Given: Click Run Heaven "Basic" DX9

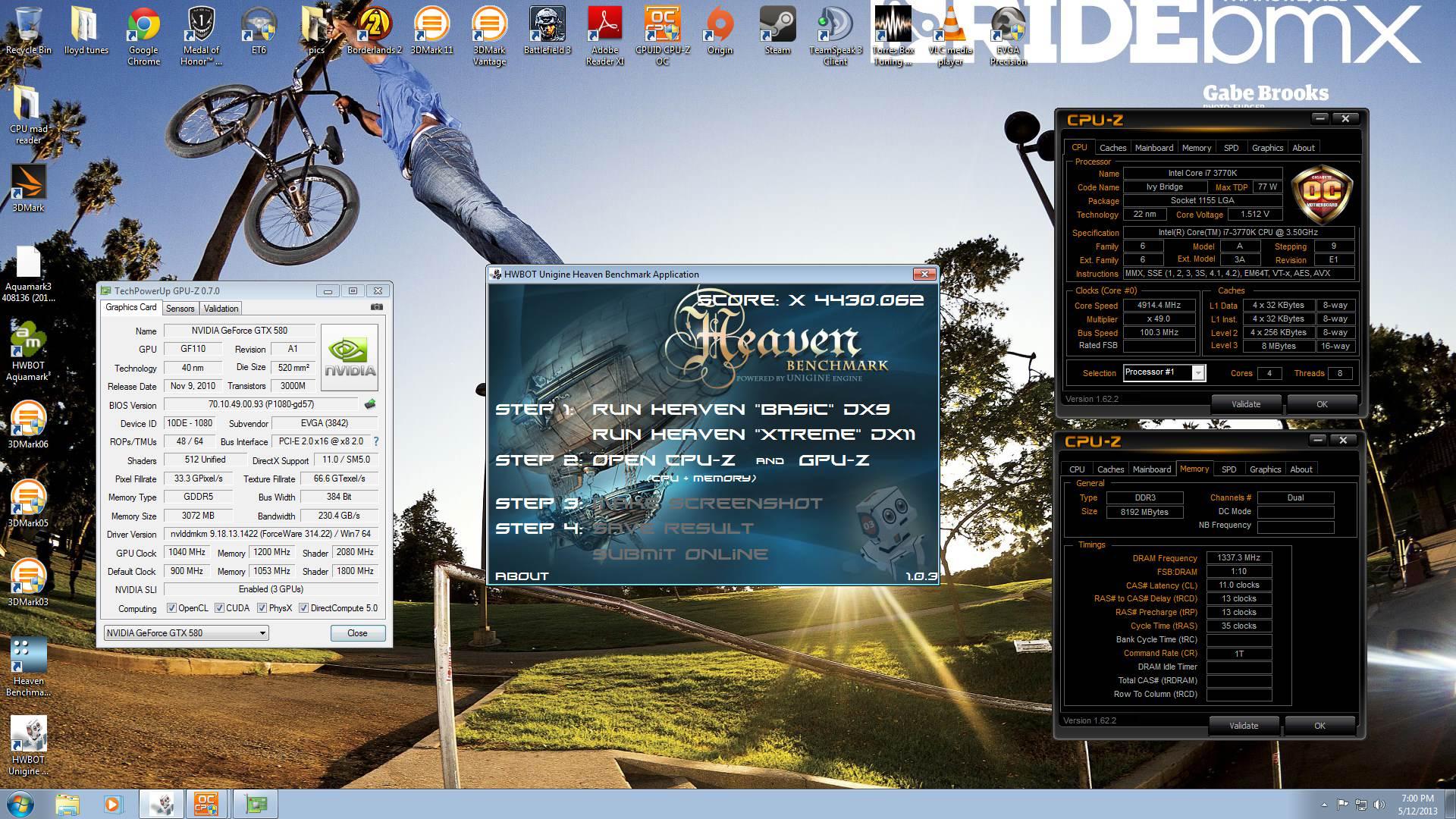Looking at the screenshot, I should (741, 409).
